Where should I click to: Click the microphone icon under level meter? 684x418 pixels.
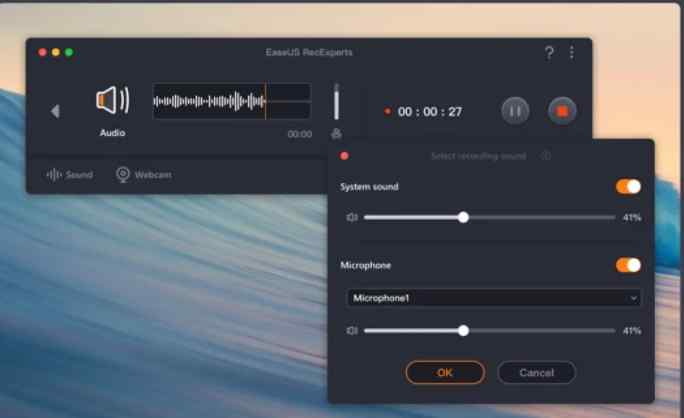tap(336, 134)
